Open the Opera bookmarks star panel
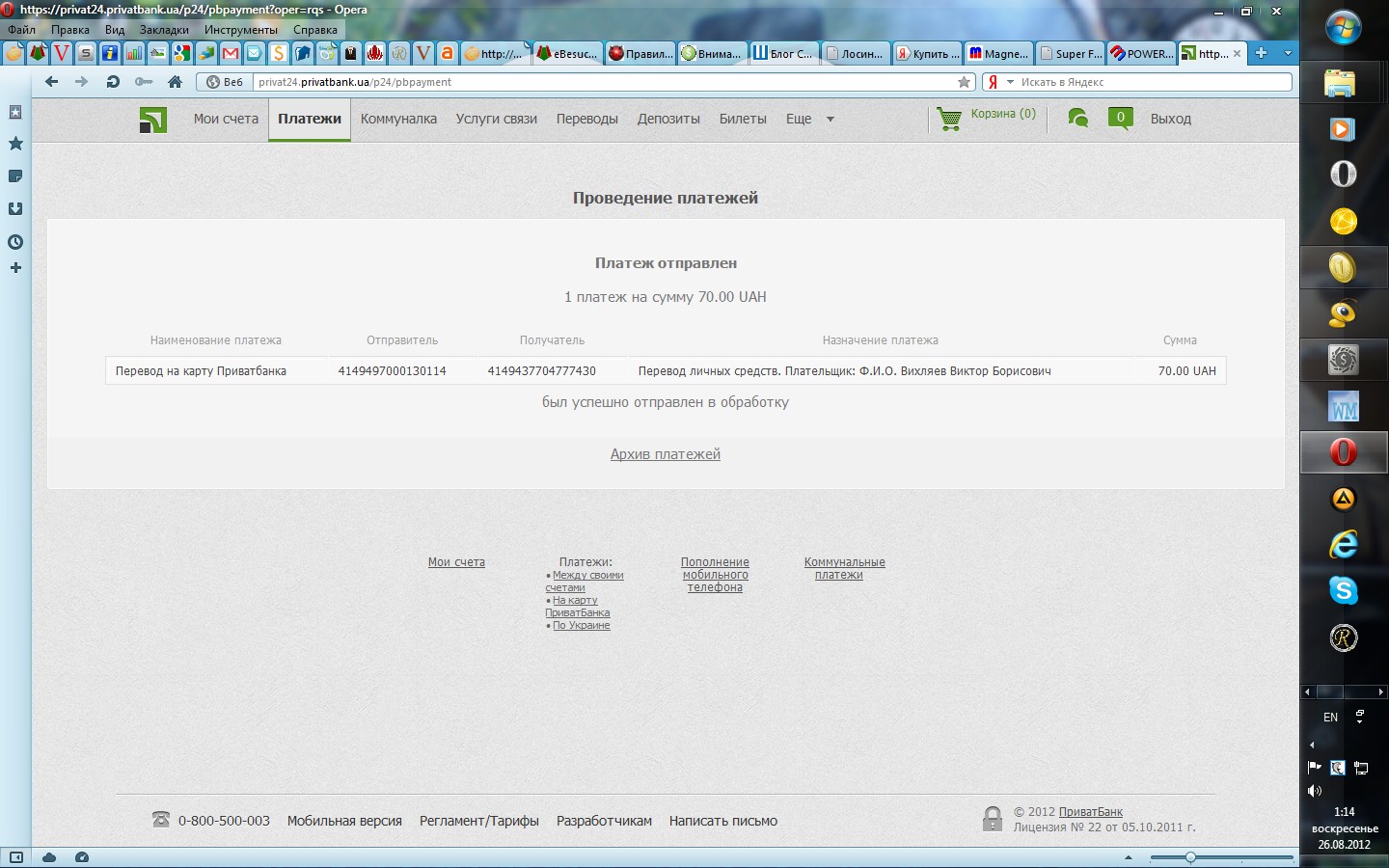 click(15, 144)
